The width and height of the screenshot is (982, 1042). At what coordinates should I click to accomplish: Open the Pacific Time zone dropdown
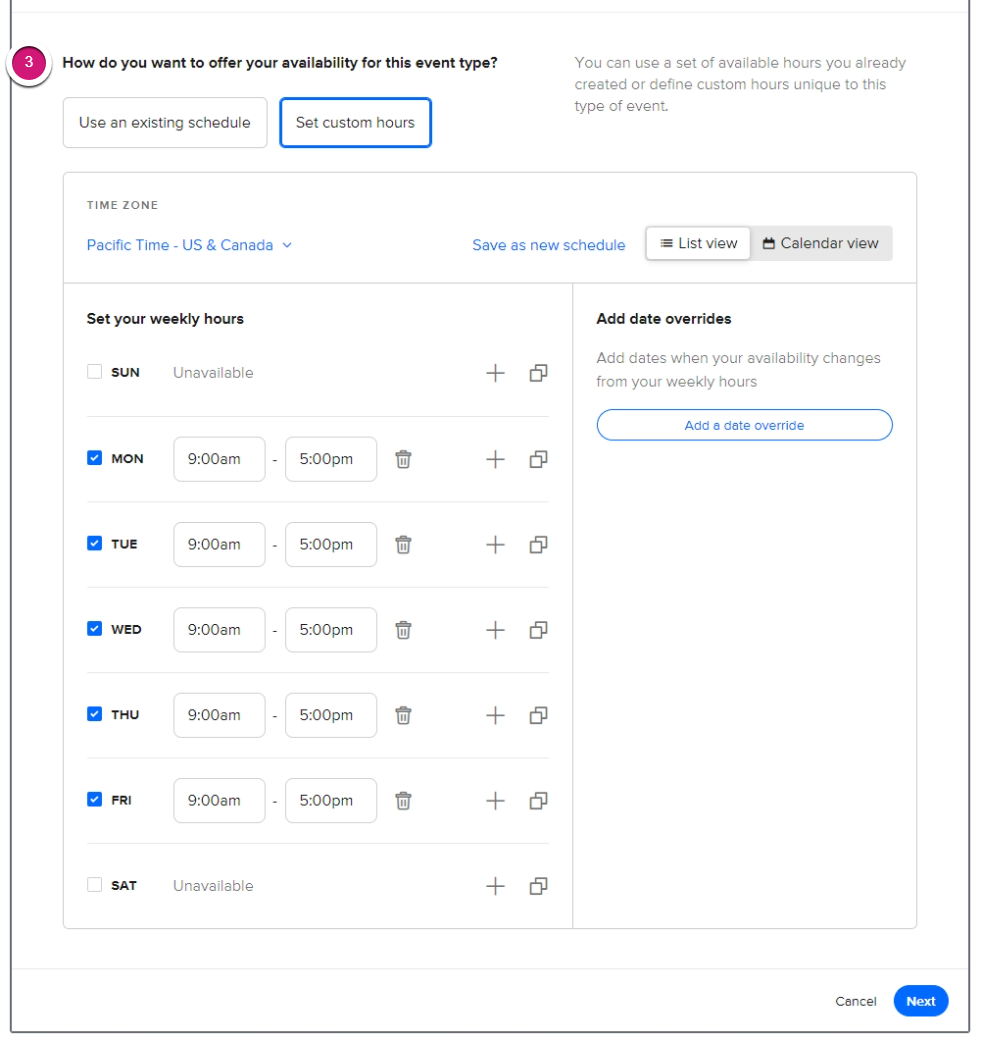click(x=189, y=245)
